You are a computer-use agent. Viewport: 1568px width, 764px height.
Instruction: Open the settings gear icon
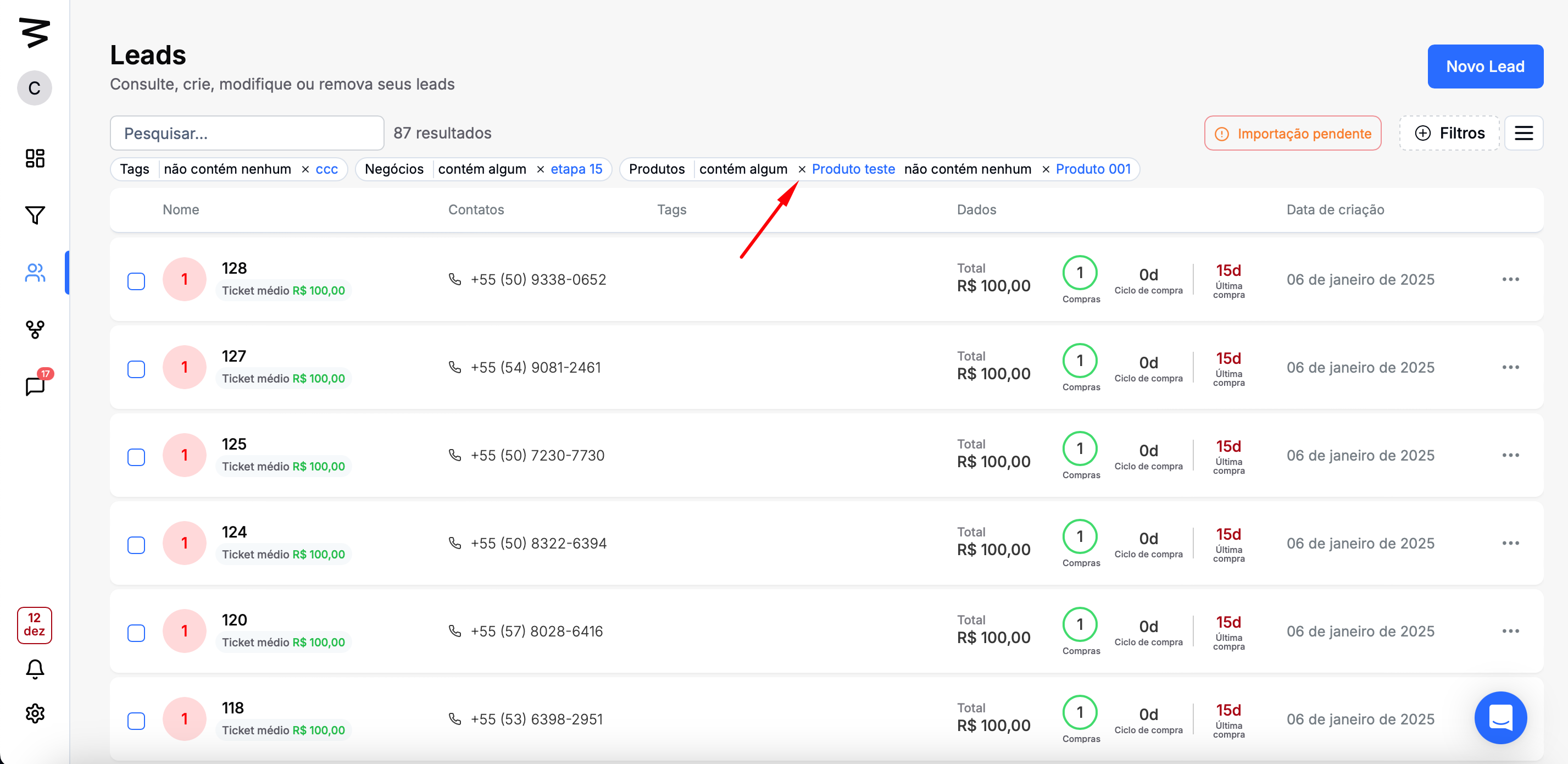pyautogui.click(x=35, y=713)
